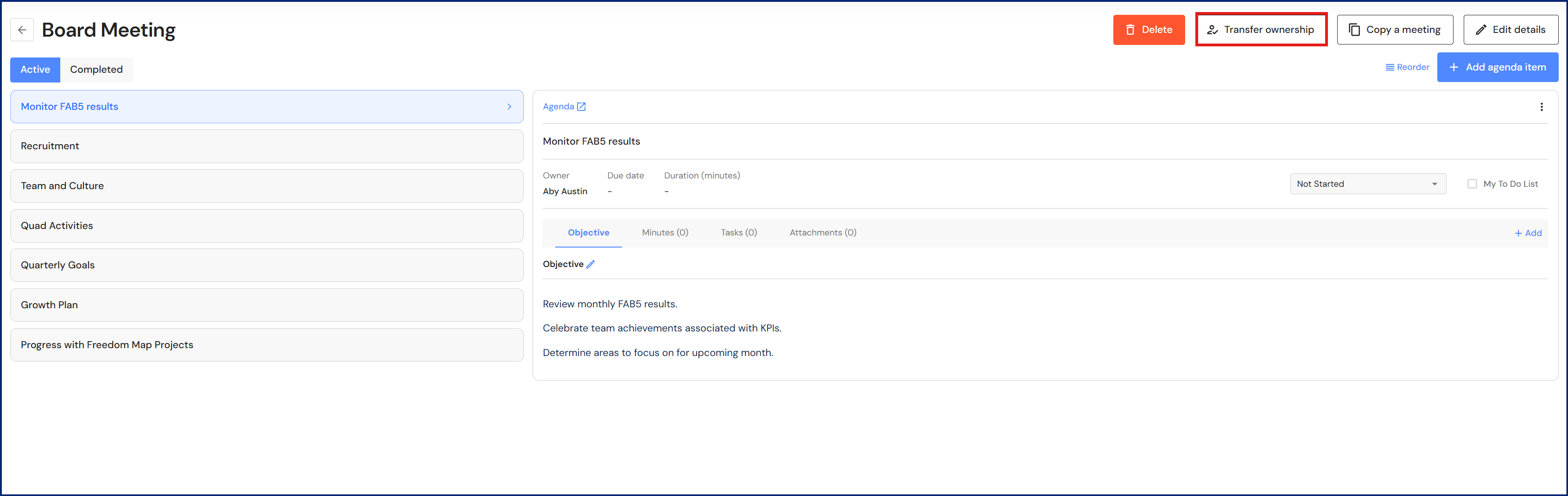Click the back arrow beside Board Meeting

pos(22,30)
